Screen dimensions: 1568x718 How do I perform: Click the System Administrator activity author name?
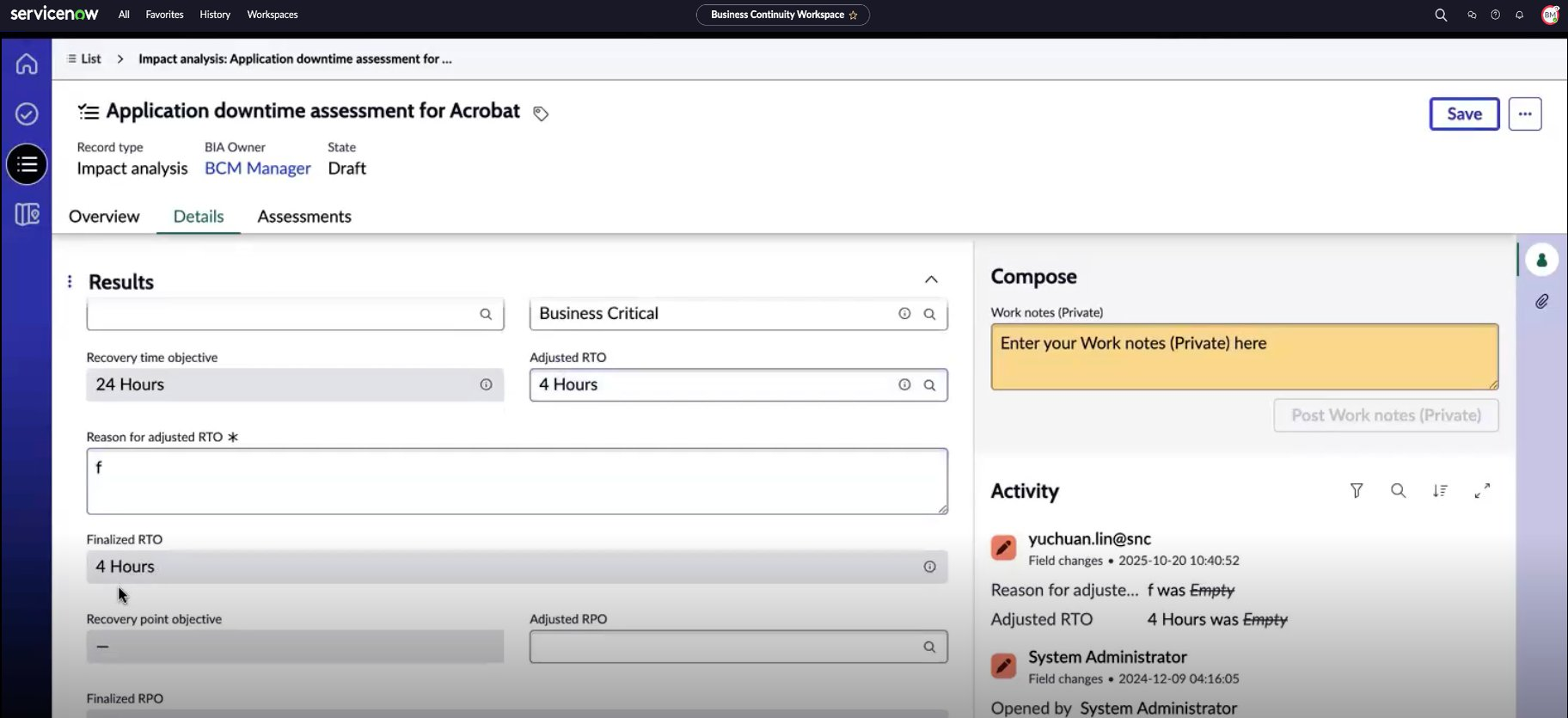coord(1107,657)
